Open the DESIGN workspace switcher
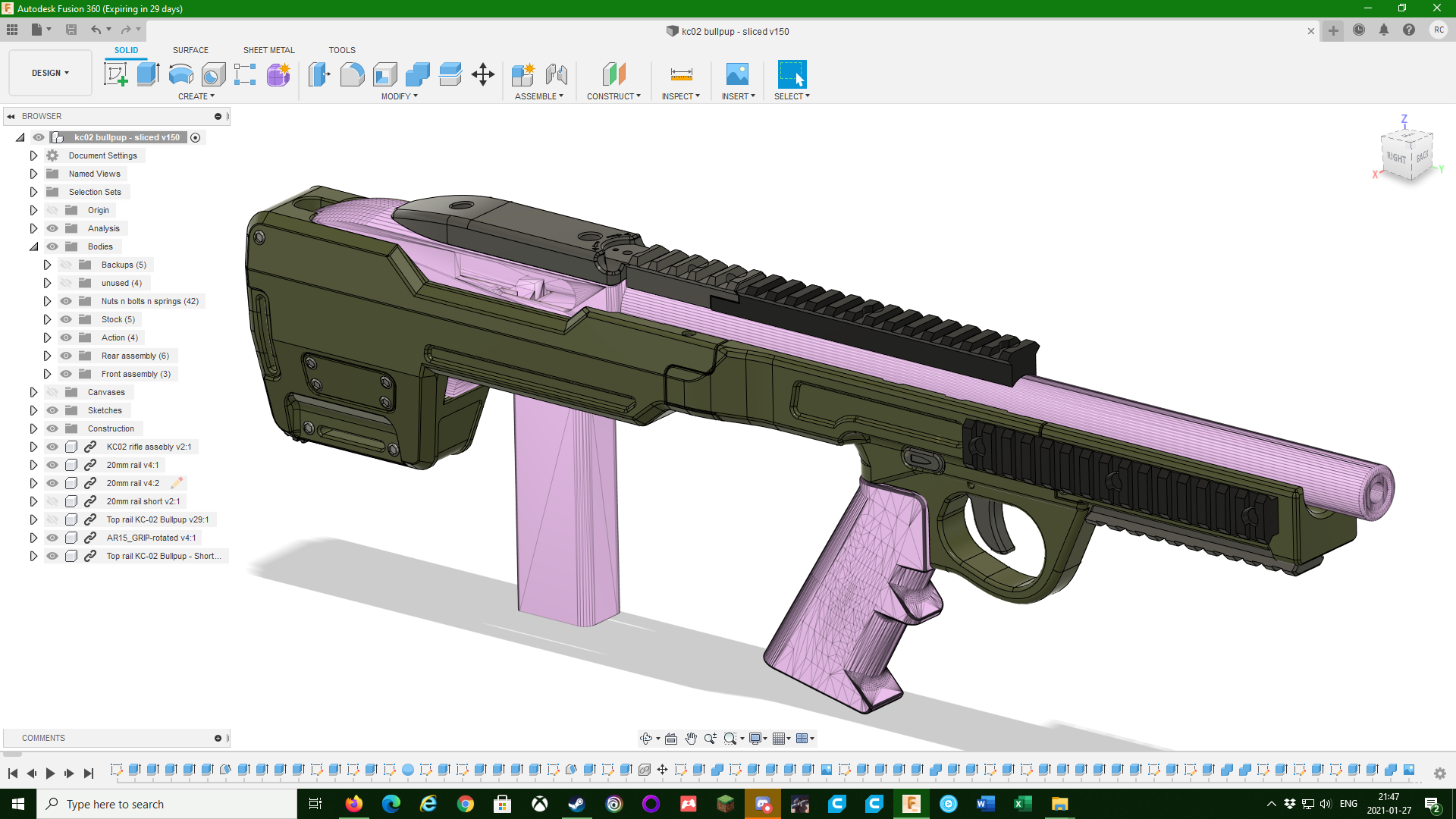Screen dimensions: 1456x819 pos(50,73)
